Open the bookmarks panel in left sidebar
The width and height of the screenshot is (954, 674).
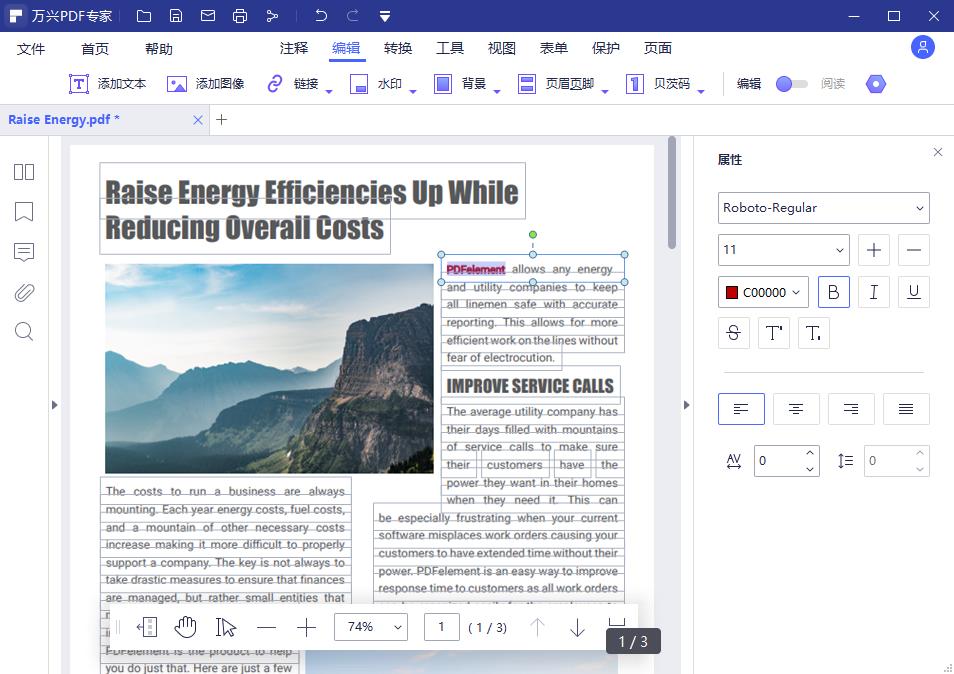[24, 212]
